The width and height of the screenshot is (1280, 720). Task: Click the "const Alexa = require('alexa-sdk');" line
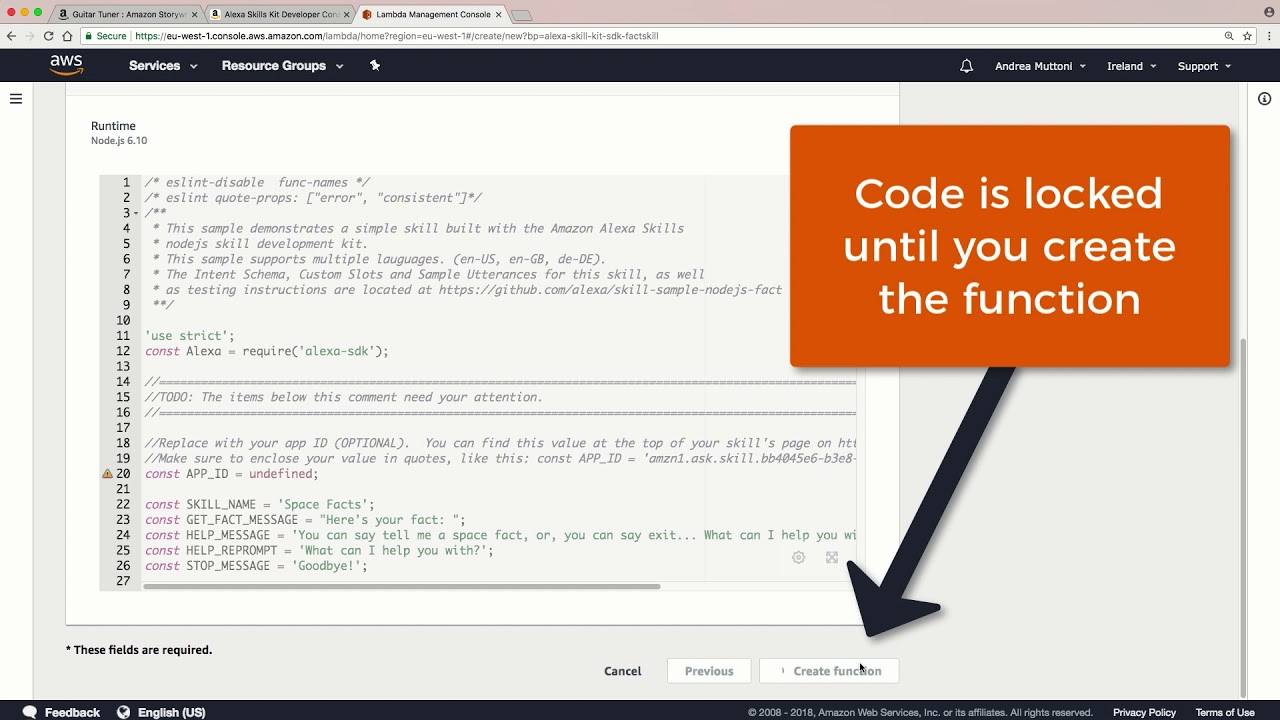pos(267,351)
